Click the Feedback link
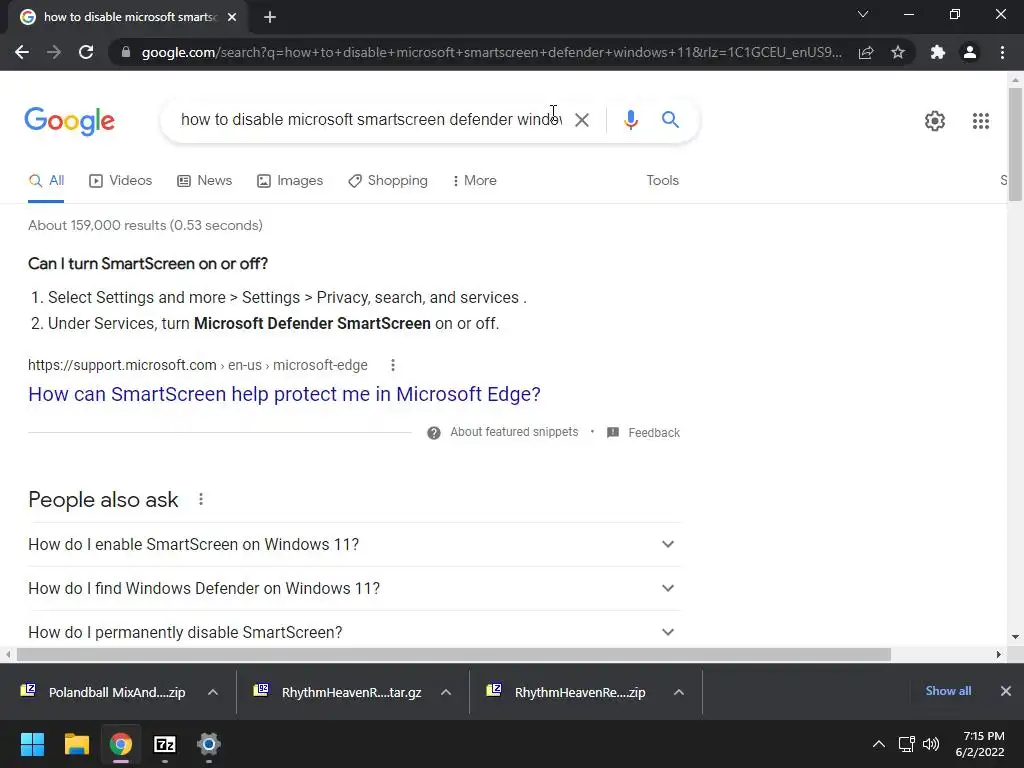Image resolution: width=1024 pixels, height=768 pixels. click(x=643, y=433)
